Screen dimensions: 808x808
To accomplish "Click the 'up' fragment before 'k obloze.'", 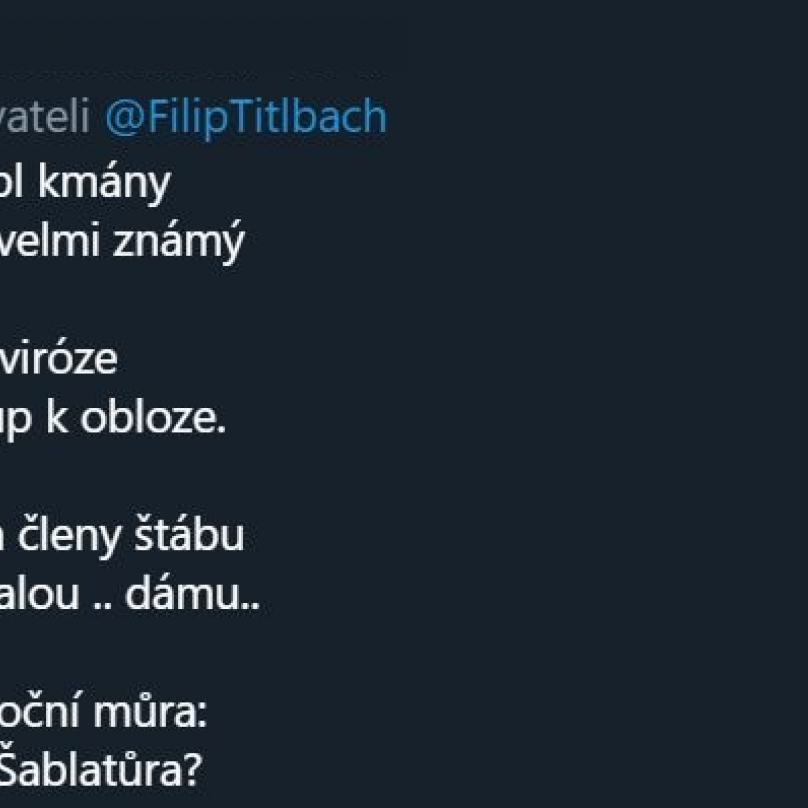I will click(x=17, y=419).
